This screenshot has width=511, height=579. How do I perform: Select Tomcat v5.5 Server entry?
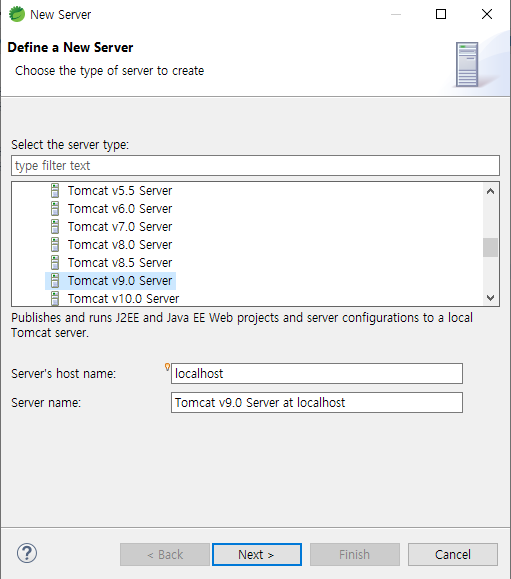coord(120,191)
